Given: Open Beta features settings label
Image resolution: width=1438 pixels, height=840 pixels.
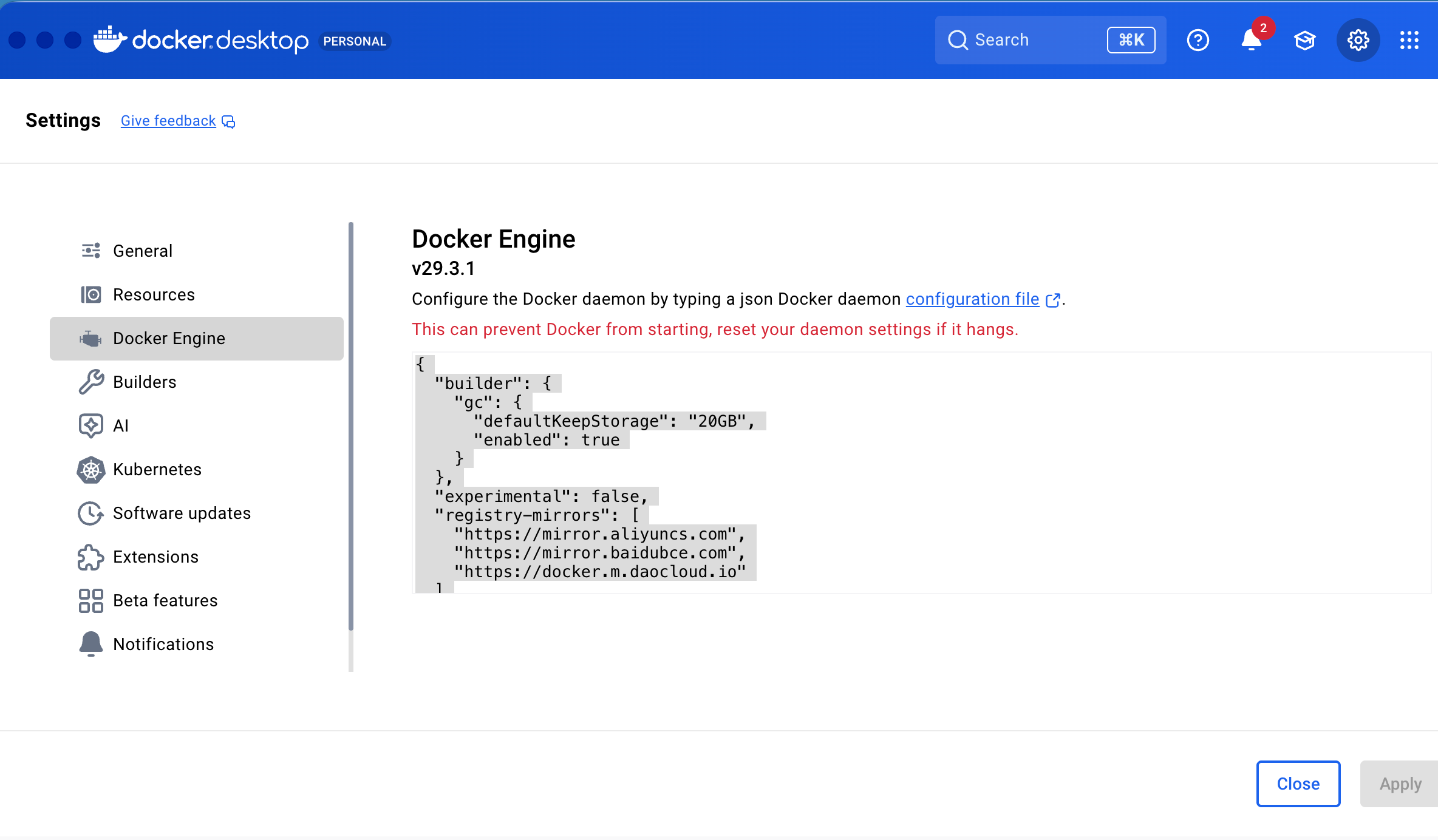Looking at the screenshot, I should [165, 600].
